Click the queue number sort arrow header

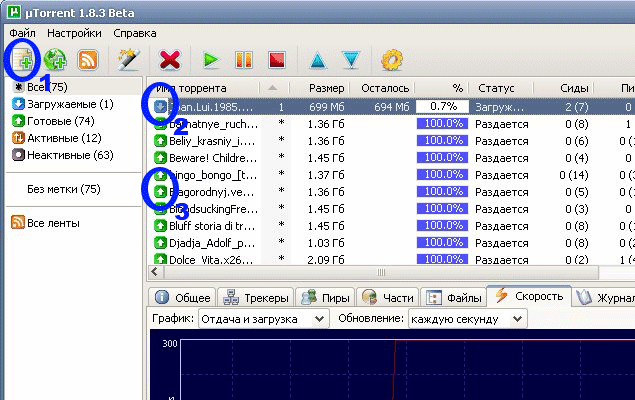(x=273, y=88)
